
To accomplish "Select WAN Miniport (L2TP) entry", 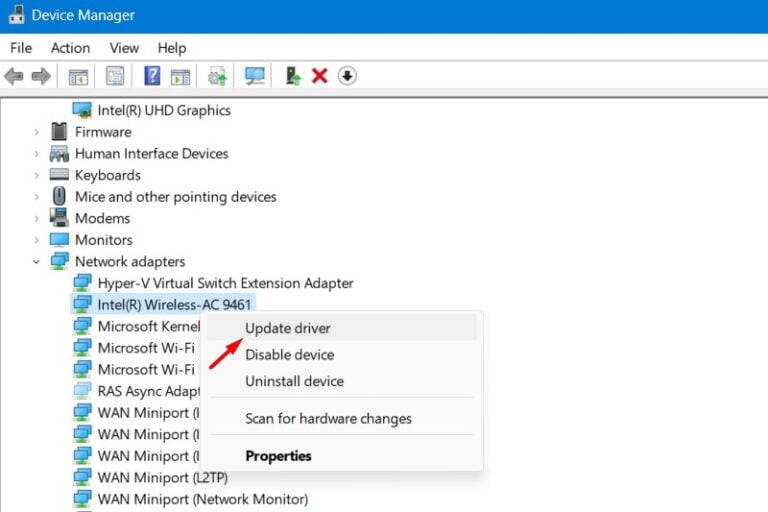I will pos(163,477).
